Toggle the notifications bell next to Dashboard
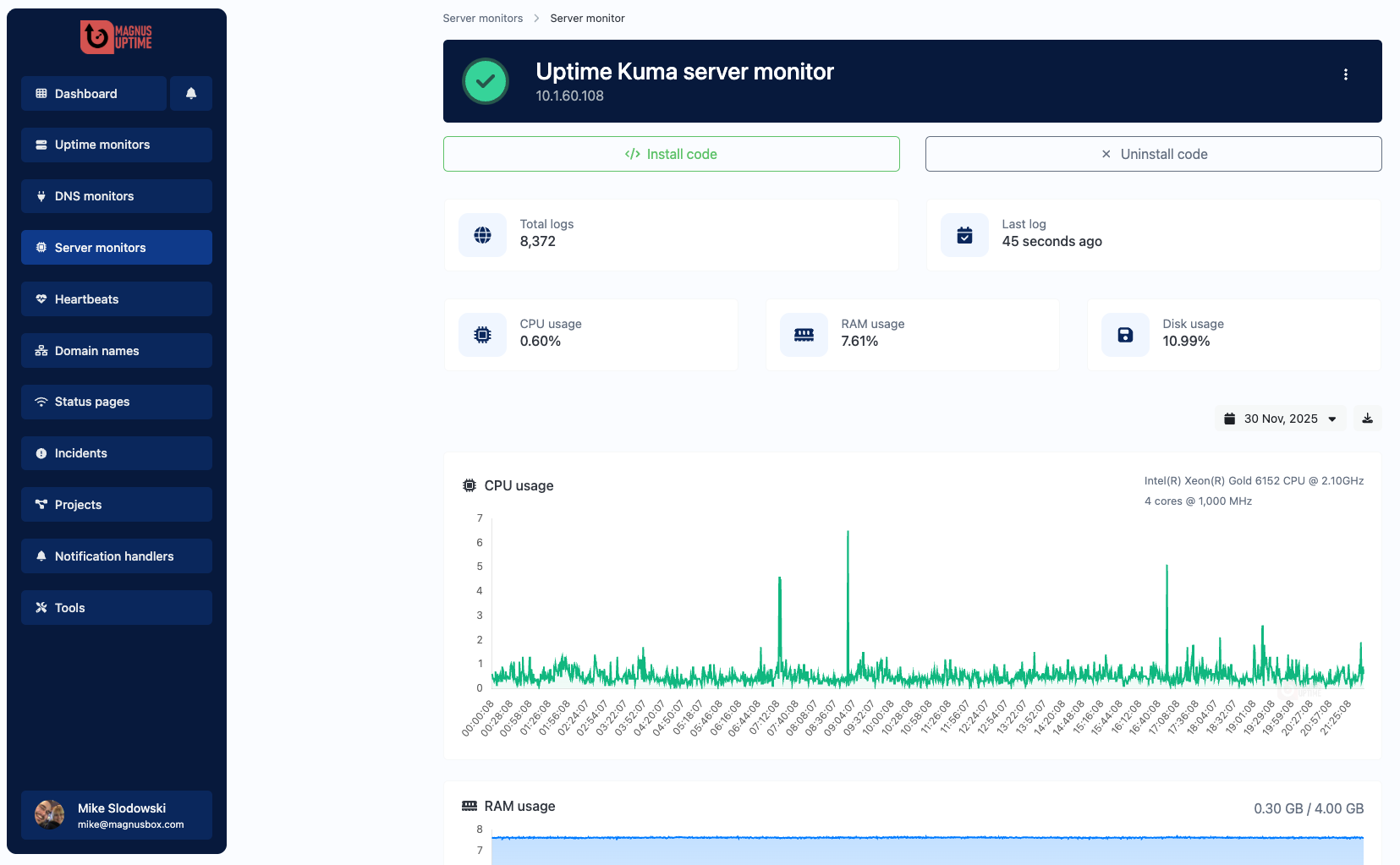1400x865 pixels. [191, 93]
